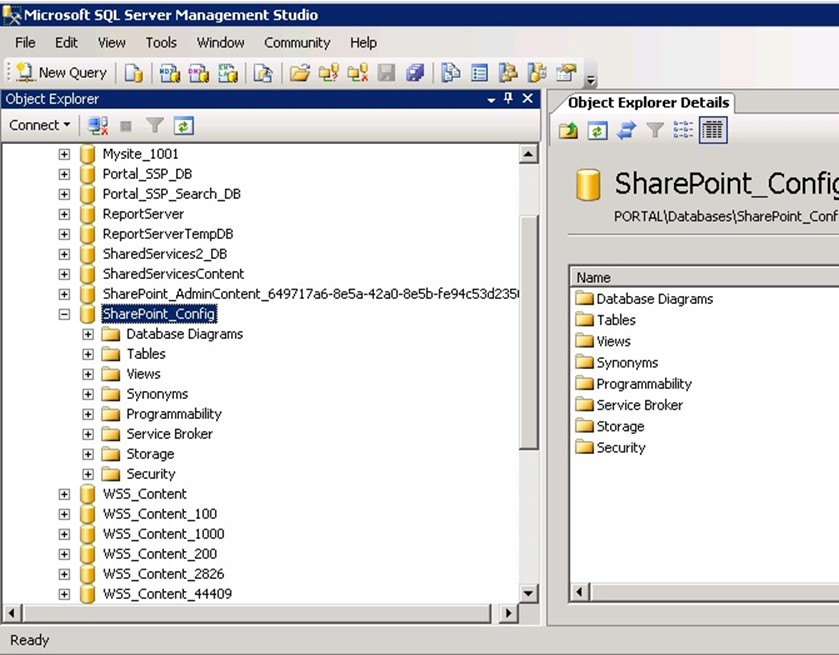
Task: Click the New Query toolbar button
Action: point(61,73)
